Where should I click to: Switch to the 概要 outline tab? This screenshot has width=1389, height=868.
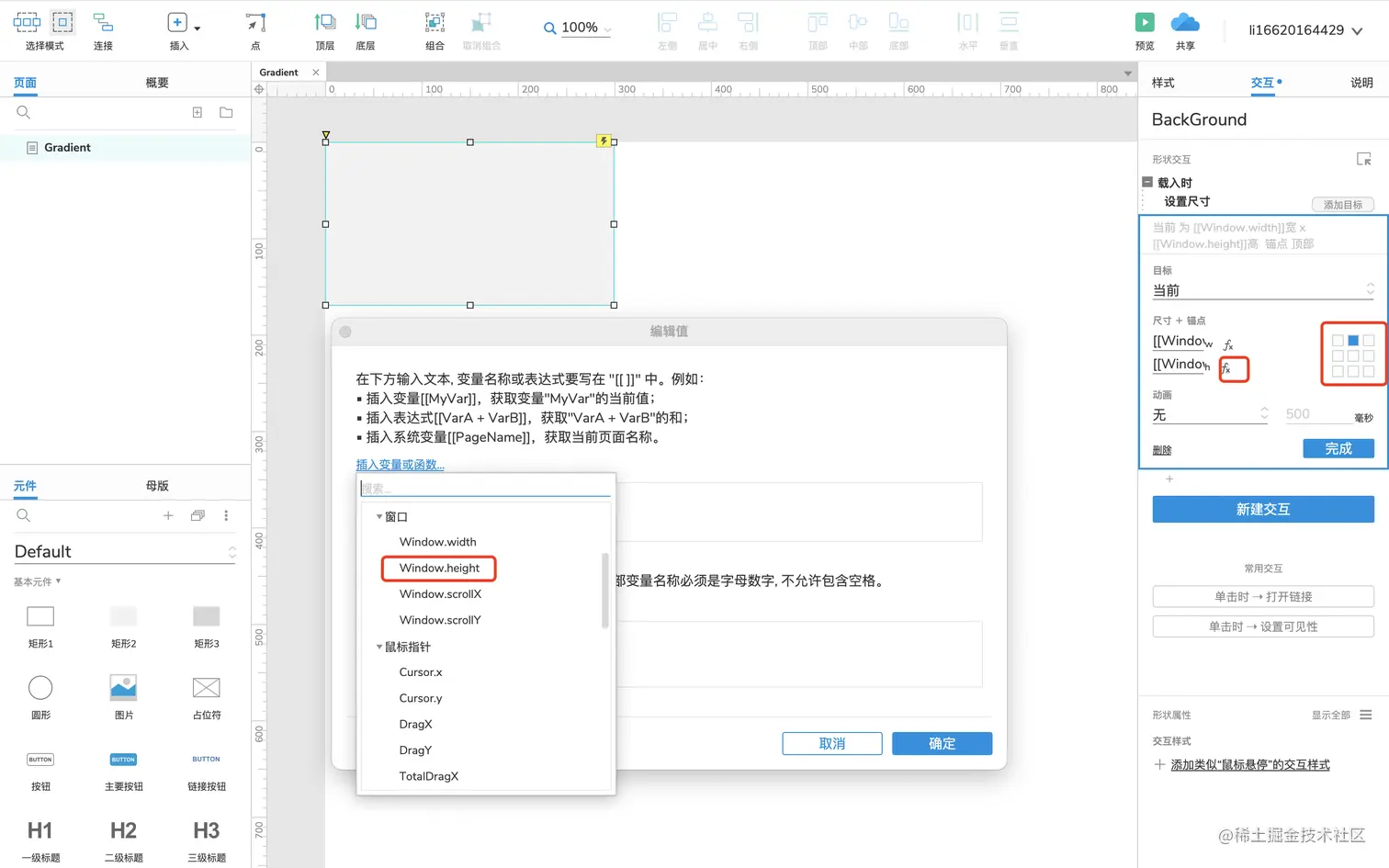point(157,83)
